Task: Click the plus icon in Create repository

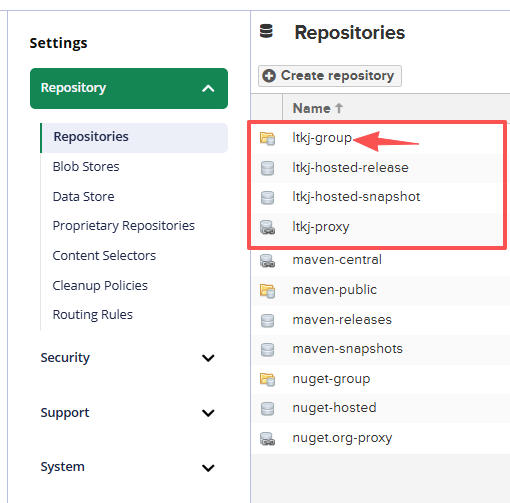Action: click(269, 76)
